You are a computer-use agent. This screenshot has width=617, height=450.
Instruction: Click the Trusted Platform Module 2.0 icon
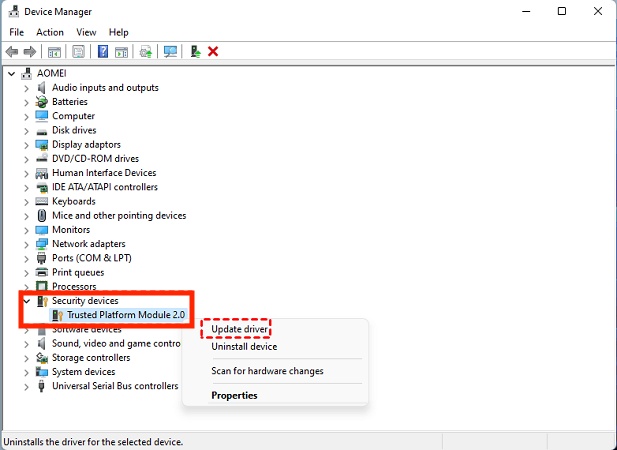pyautogui.click(x=58, y=315)
